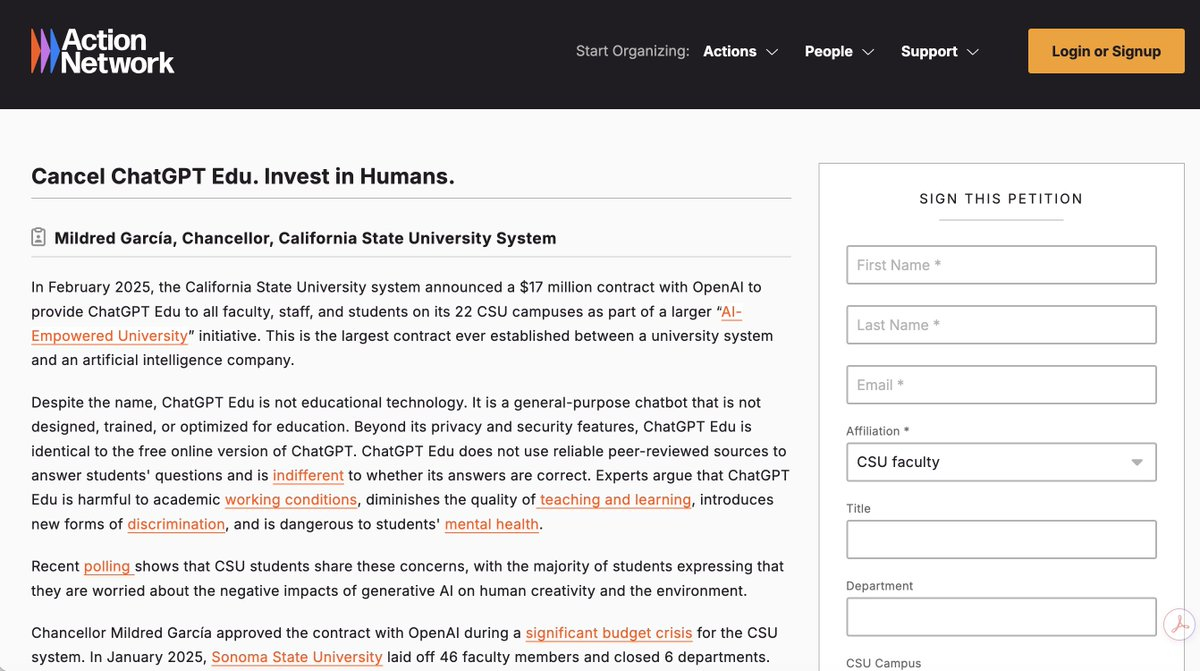Viewport: 1200px width, 671px height.
Task: Open the Affiliation dropdown showing CSU faculty
Action: pyautogui.click(x=1000, y=462)
